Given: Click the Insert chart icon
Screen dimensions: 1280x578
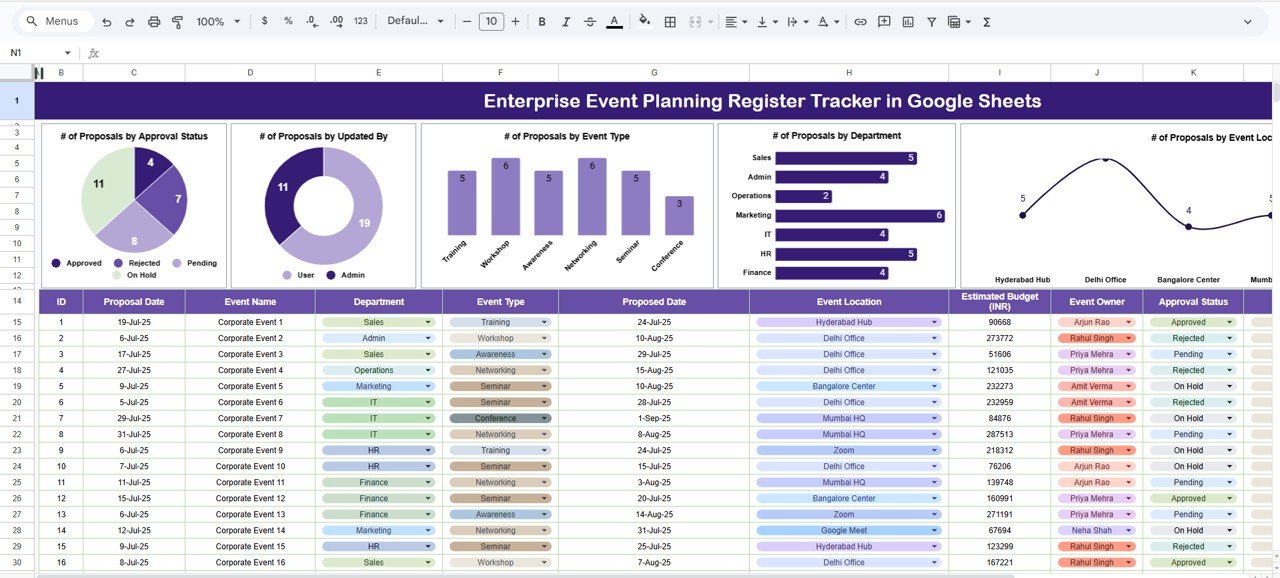Looking at the screenshot, I should (908, 21).
